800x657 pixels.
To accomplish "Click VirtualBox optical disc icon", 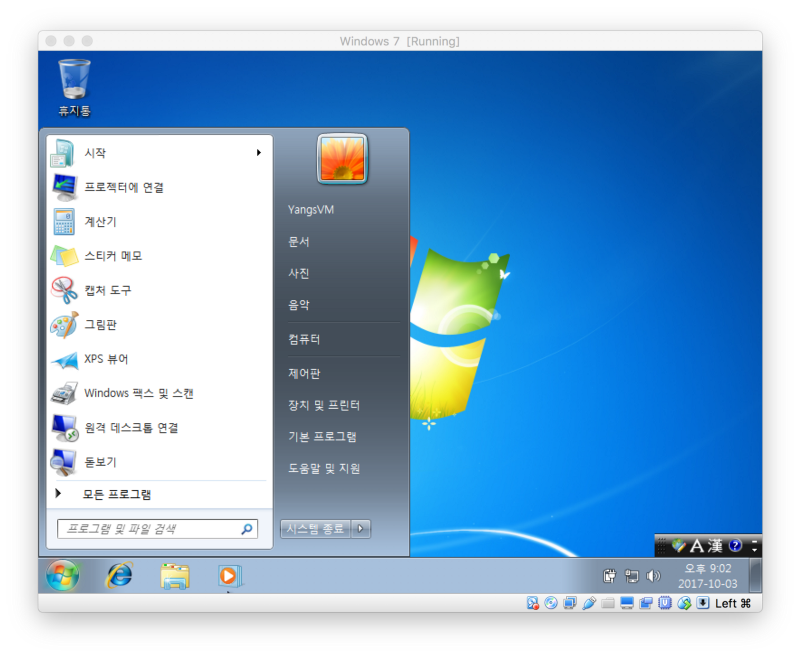I will point(551,603).
